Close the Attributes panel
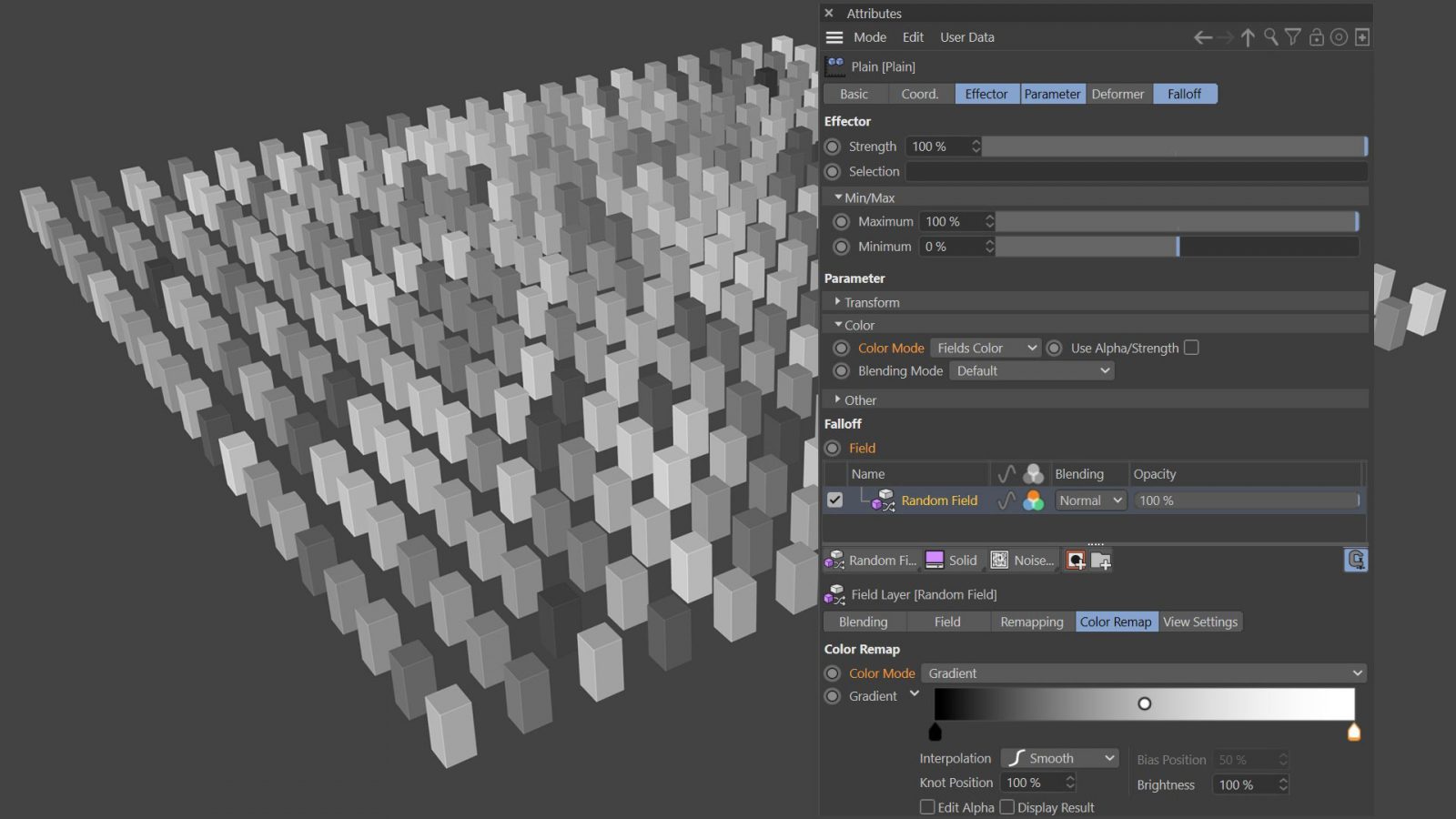1456x819 pixels. pyautogui.click(x=829, y=13)
